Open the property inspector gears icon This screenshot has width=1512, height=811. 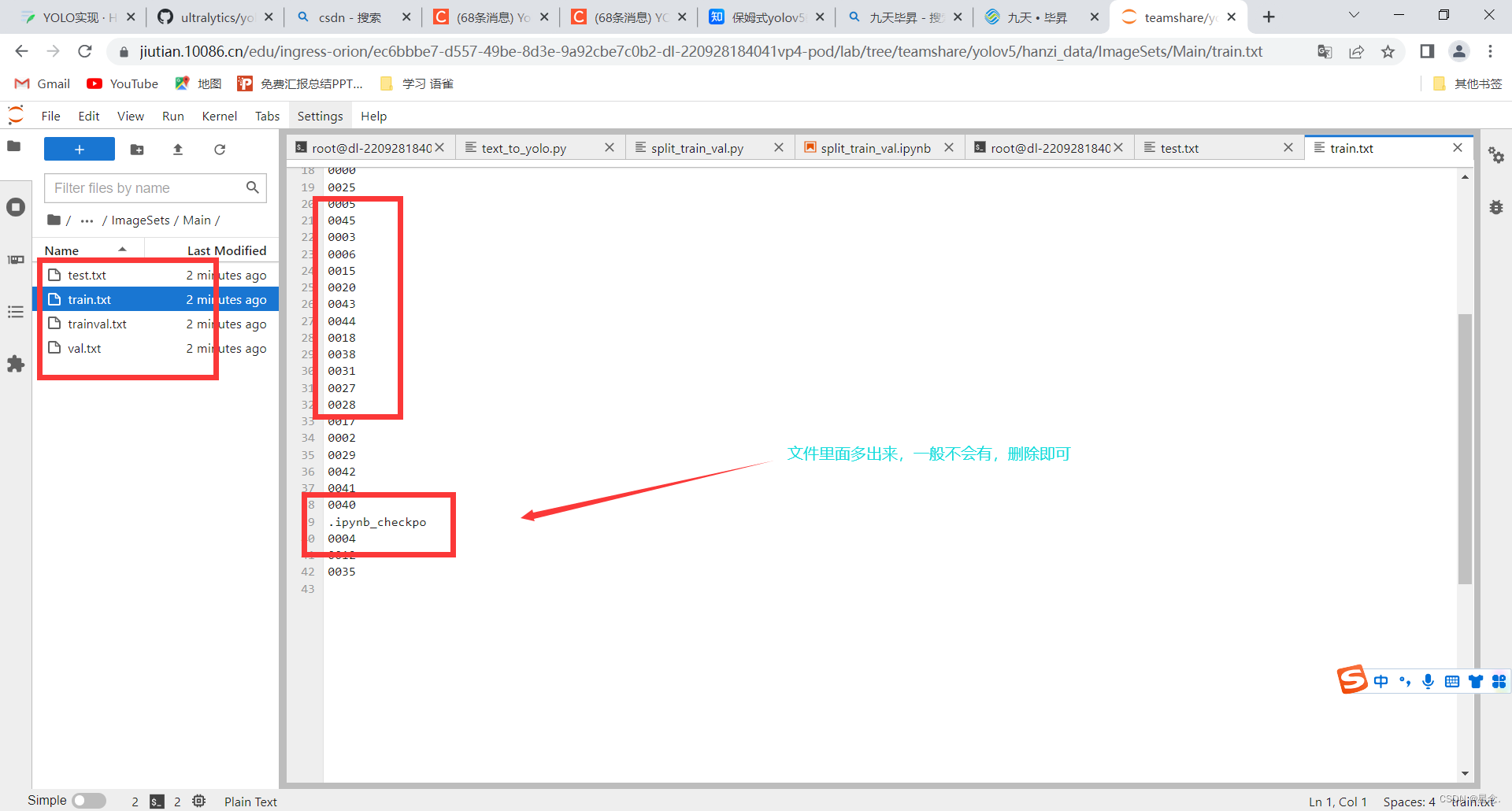coord(1496,155)
